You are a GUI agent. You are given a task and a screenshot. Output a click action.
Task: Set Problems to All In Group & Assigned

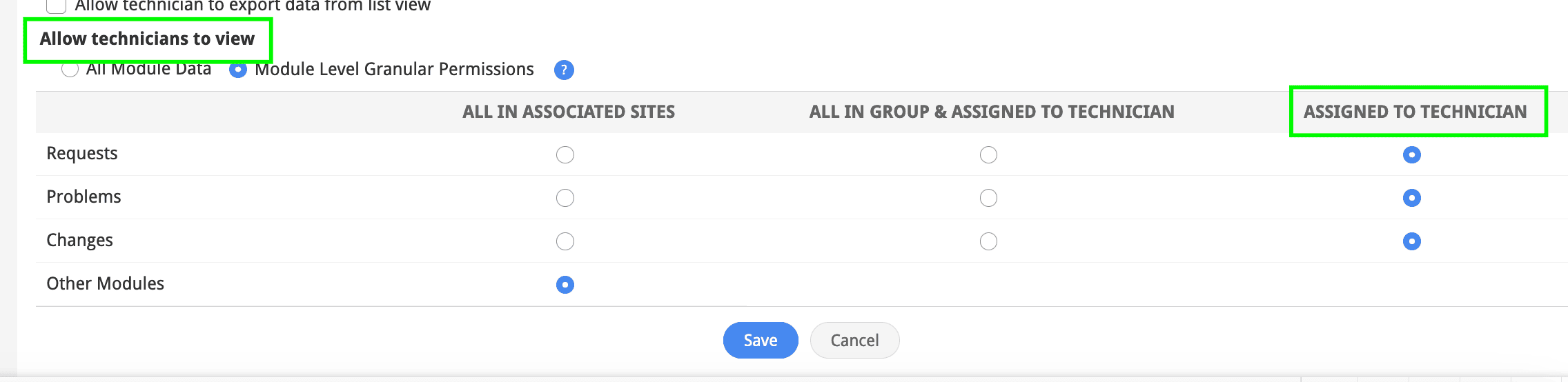tap(988, 198)
